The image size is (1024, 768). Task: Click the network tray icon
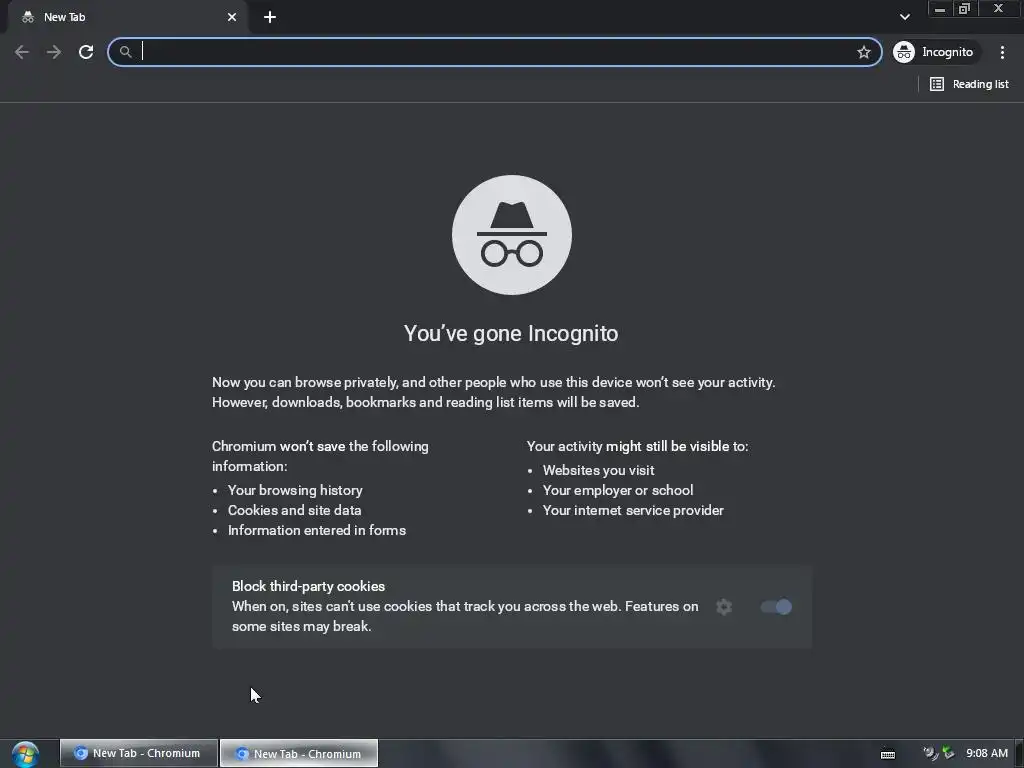[948, 753]
